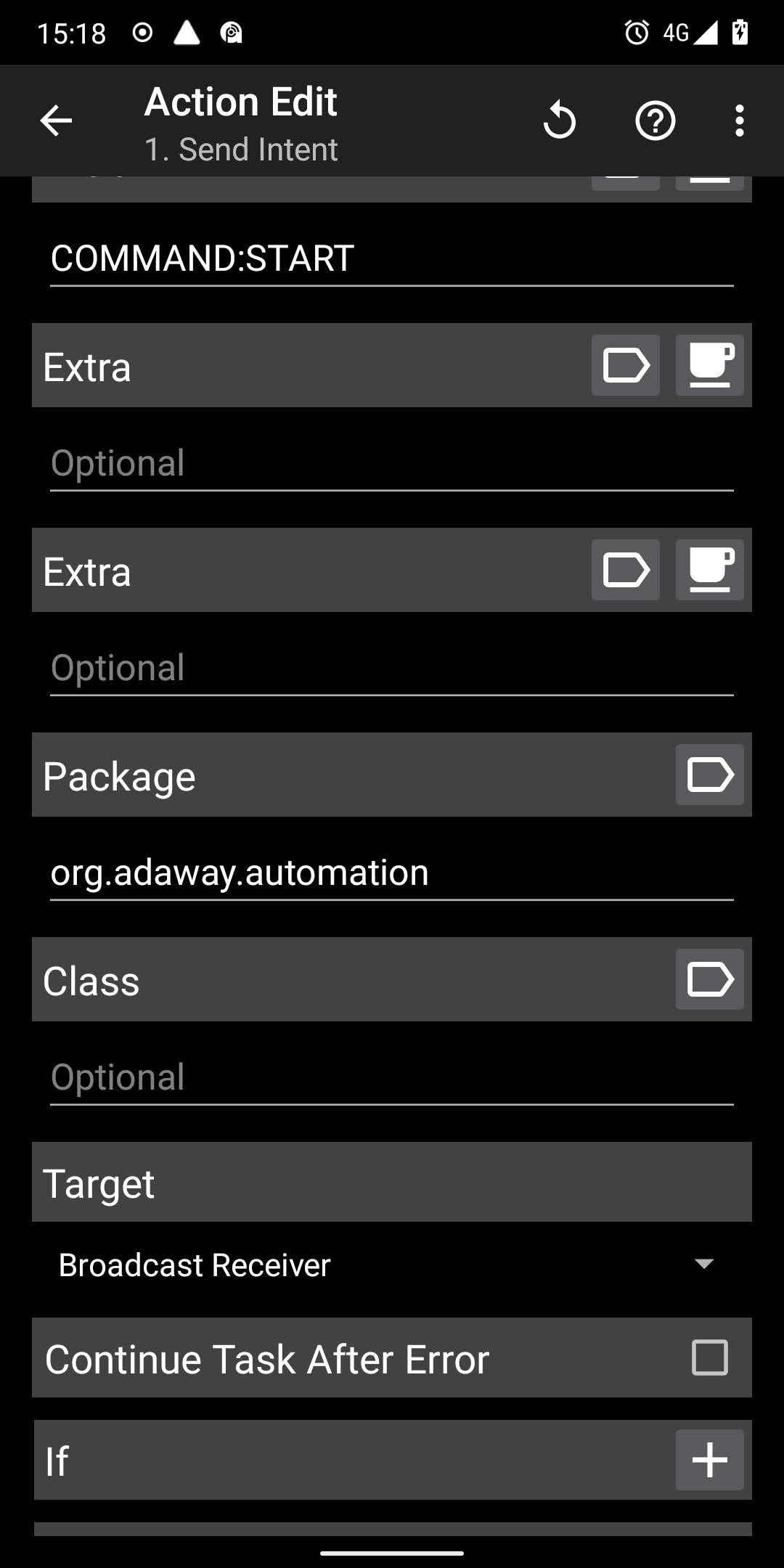Tap the back arrow in header
The image size is (784, 1568).
coord(56,121)
